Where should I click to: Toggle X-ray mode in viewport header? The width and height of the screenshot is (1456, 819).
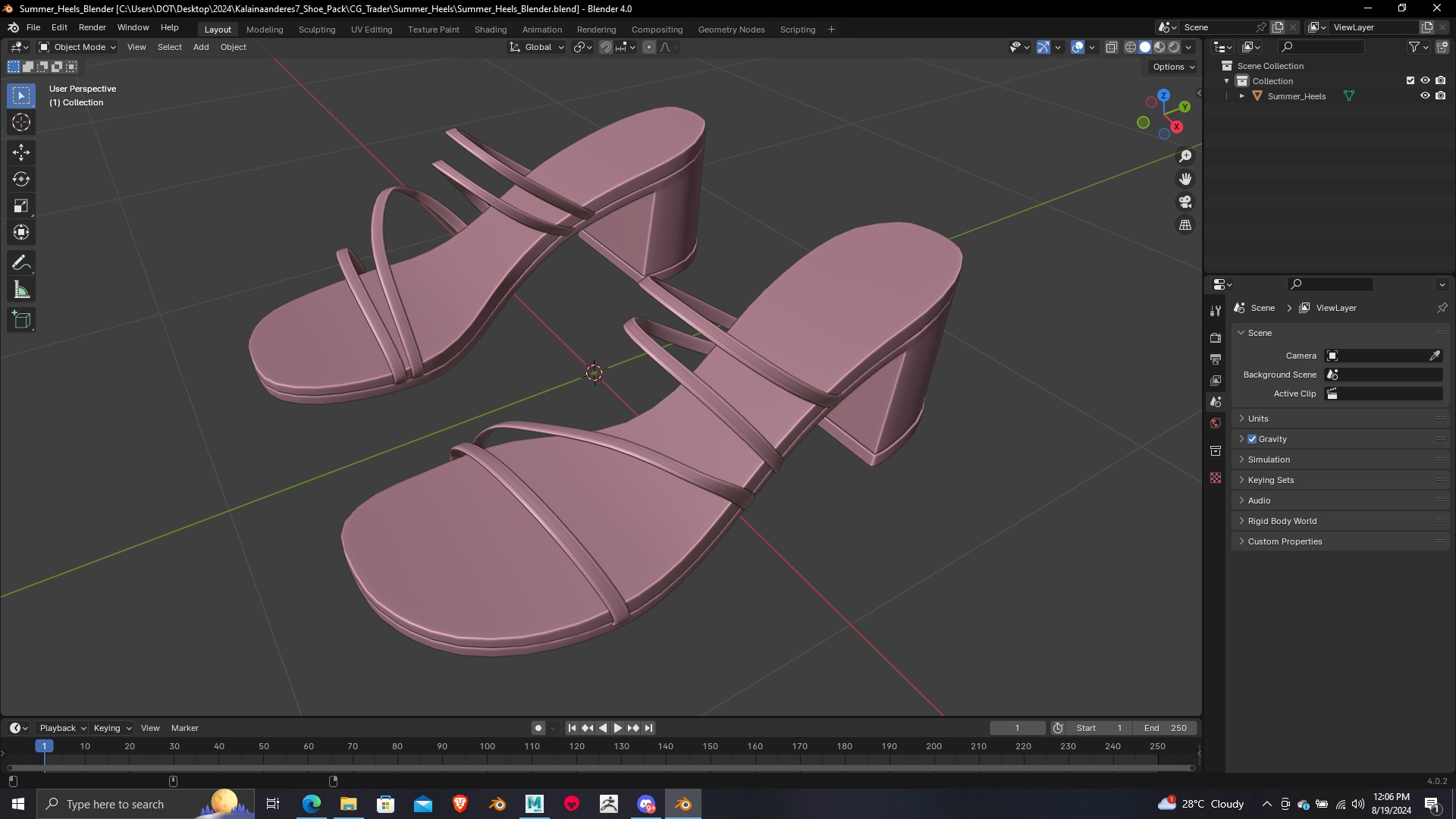click(1112, 47)
